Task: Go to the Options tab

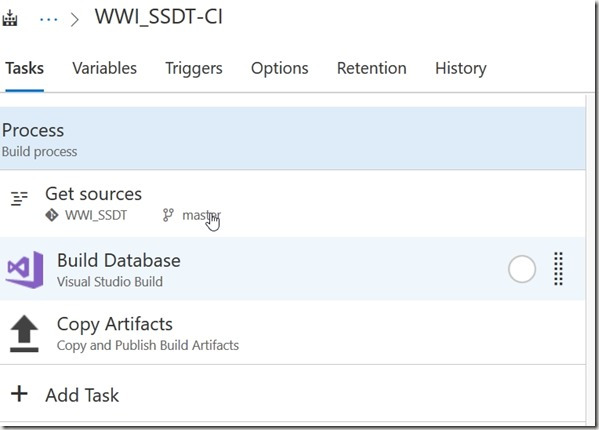Action: tap(280, 69)
